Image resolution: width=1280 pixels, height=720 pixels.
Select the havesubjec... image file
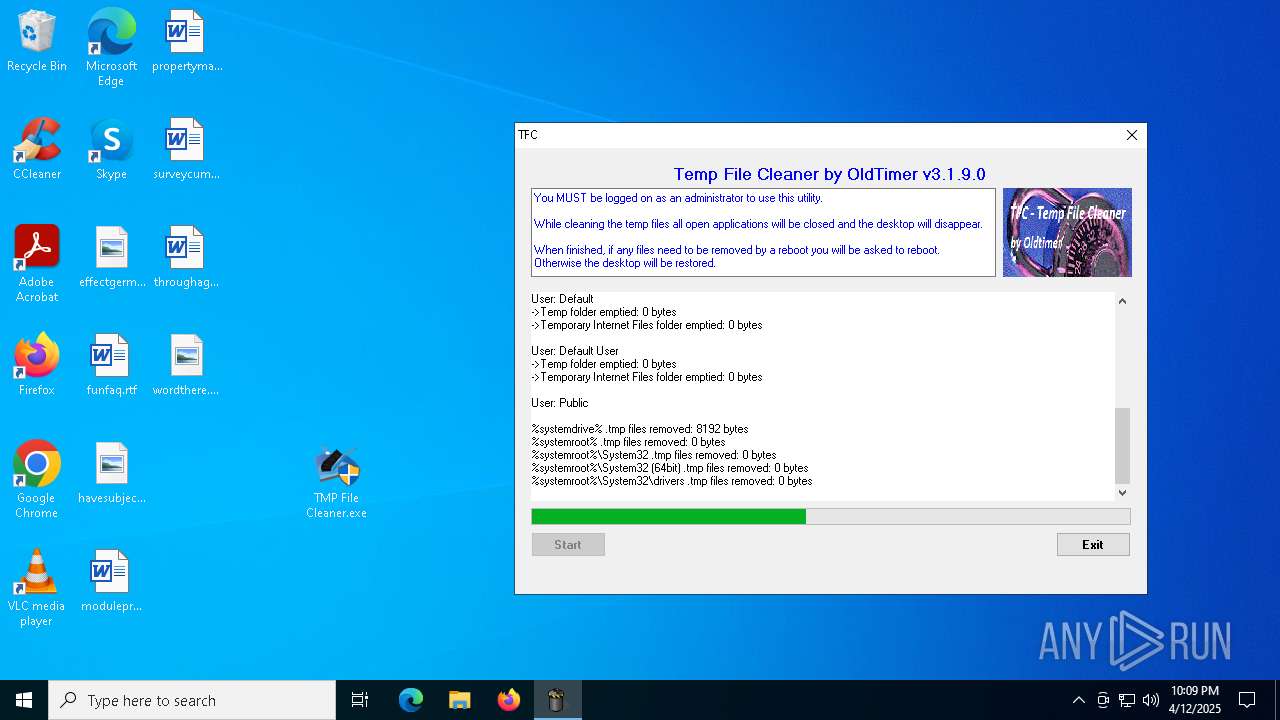[112, 473]
